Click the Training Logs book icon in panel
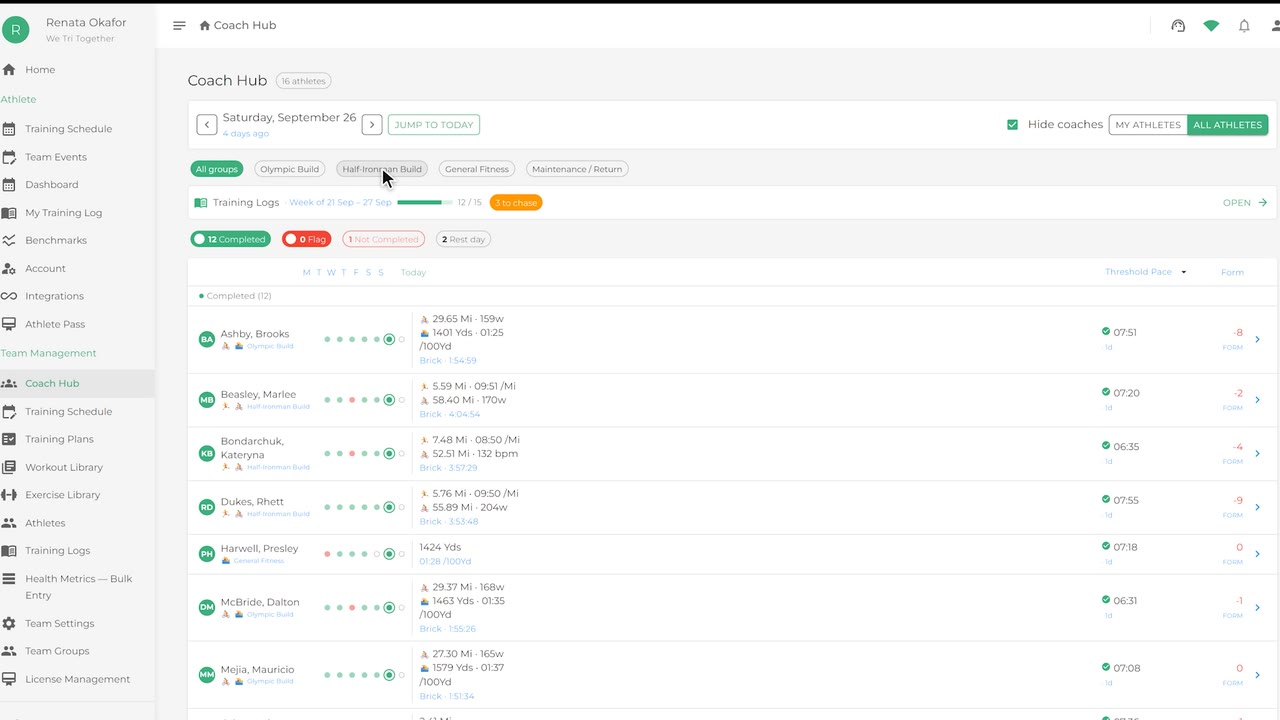This screenshot has height=720, width=1280. click(201, 203)
